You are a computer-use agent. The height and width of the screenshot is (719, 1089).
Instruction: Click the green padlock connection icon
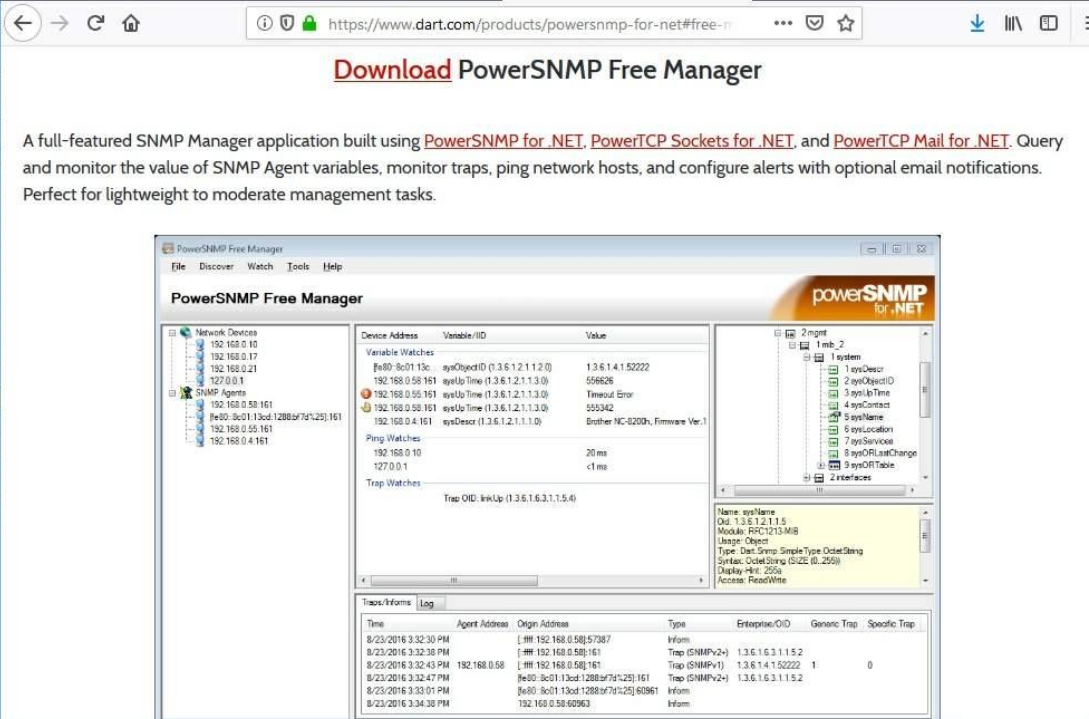tap(310, 23)
